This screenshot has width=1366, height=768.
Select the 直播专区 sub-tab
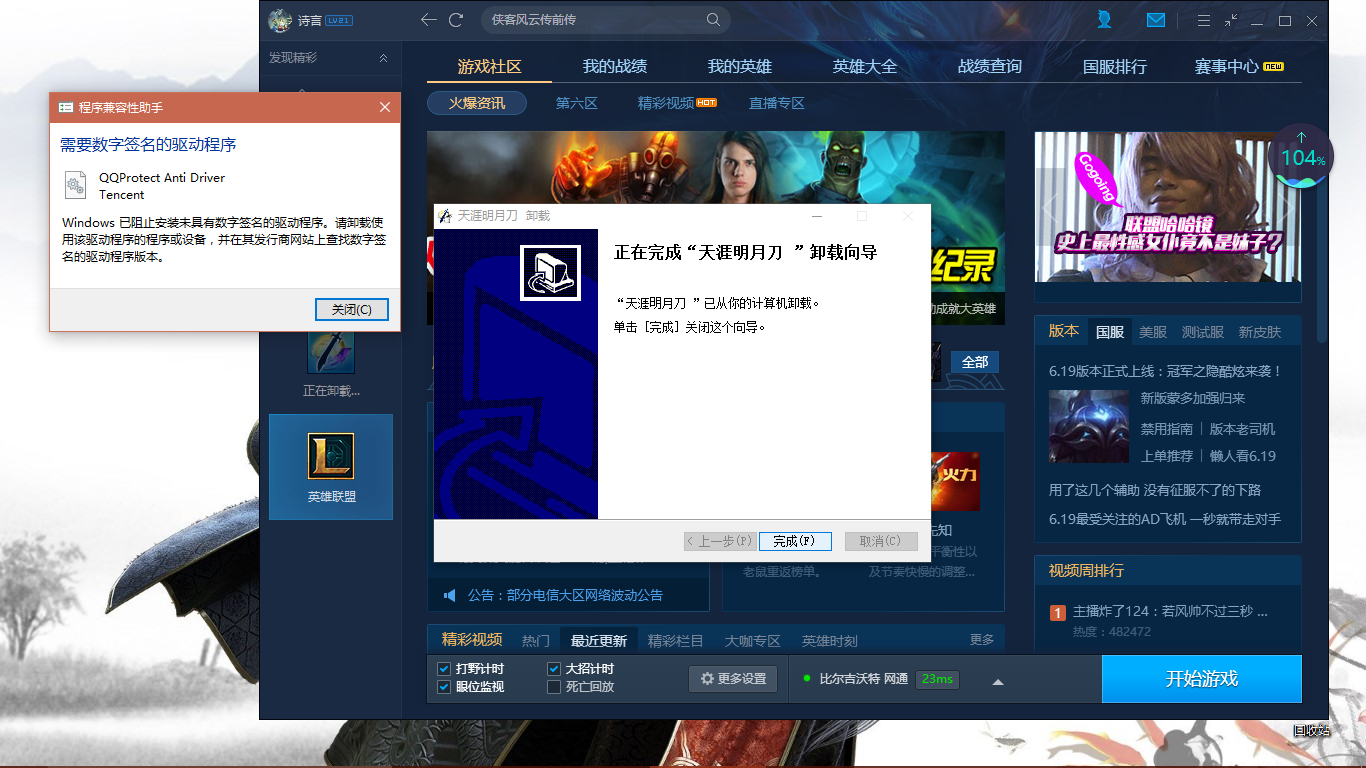(777, 103)
